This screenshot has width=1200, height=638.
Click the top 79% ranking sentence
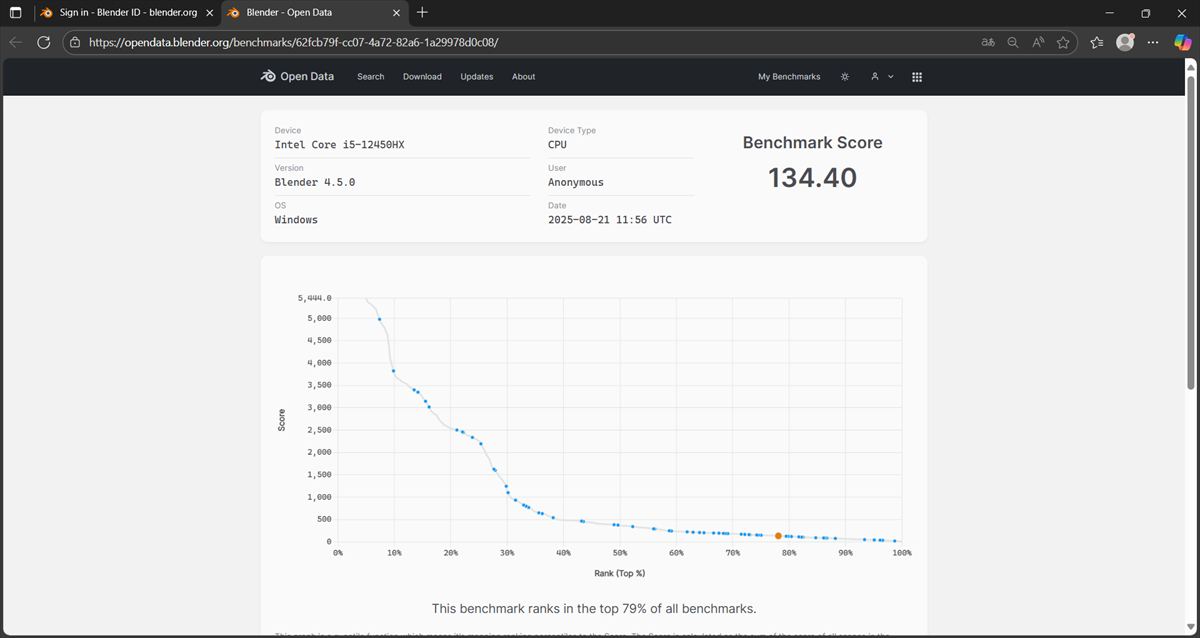click(594, 608)
